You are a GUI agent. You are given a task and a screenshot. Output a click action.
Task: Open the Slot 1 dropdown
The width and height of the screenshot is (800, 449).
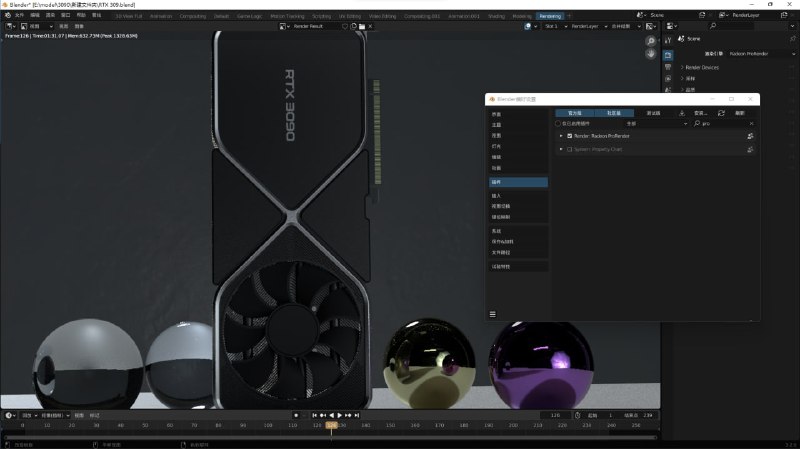556,26
